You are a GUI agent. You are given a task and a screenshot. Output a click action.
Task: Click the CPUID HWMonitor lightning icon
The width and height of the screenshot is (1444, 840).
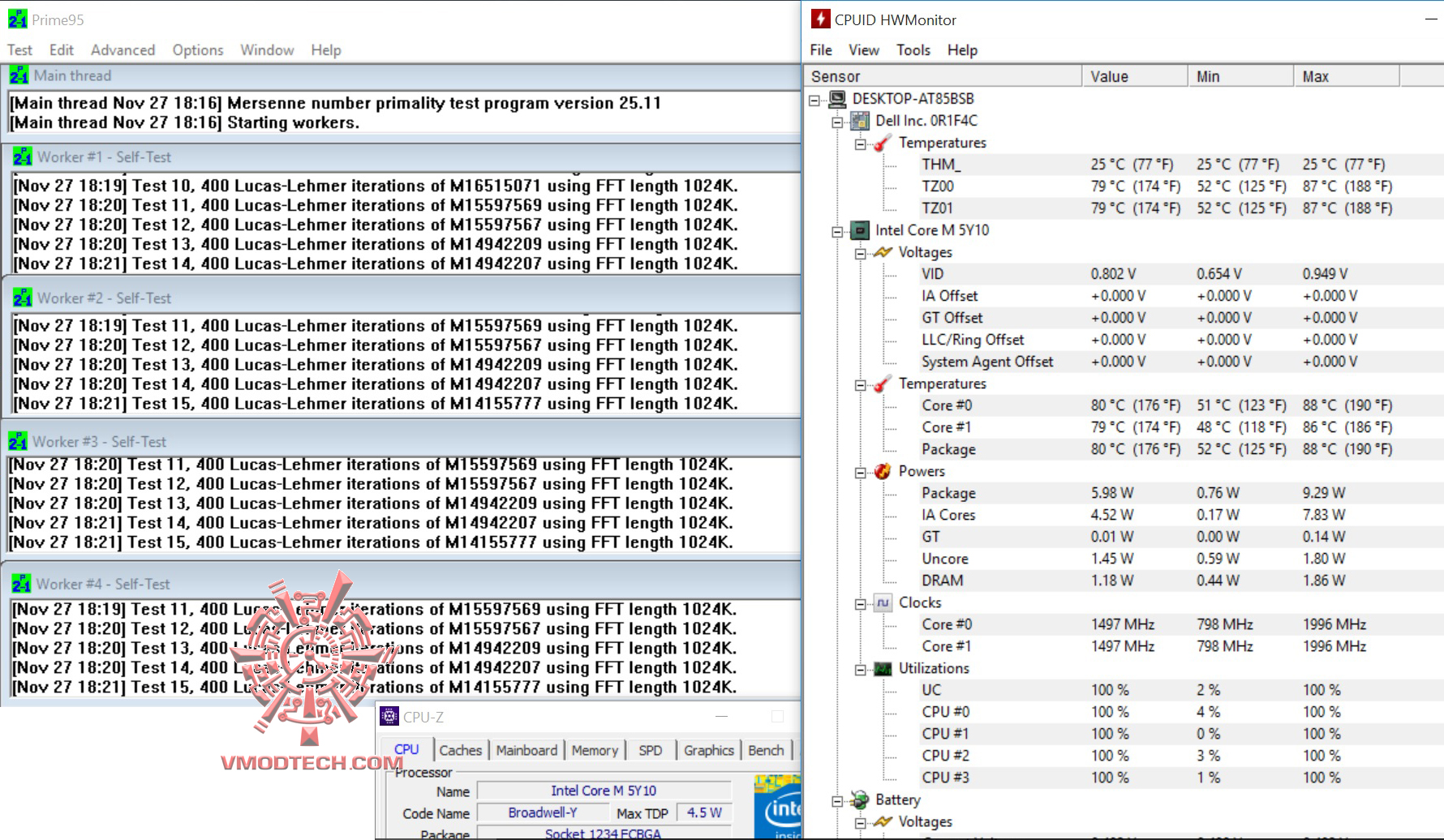coord(821,19)
